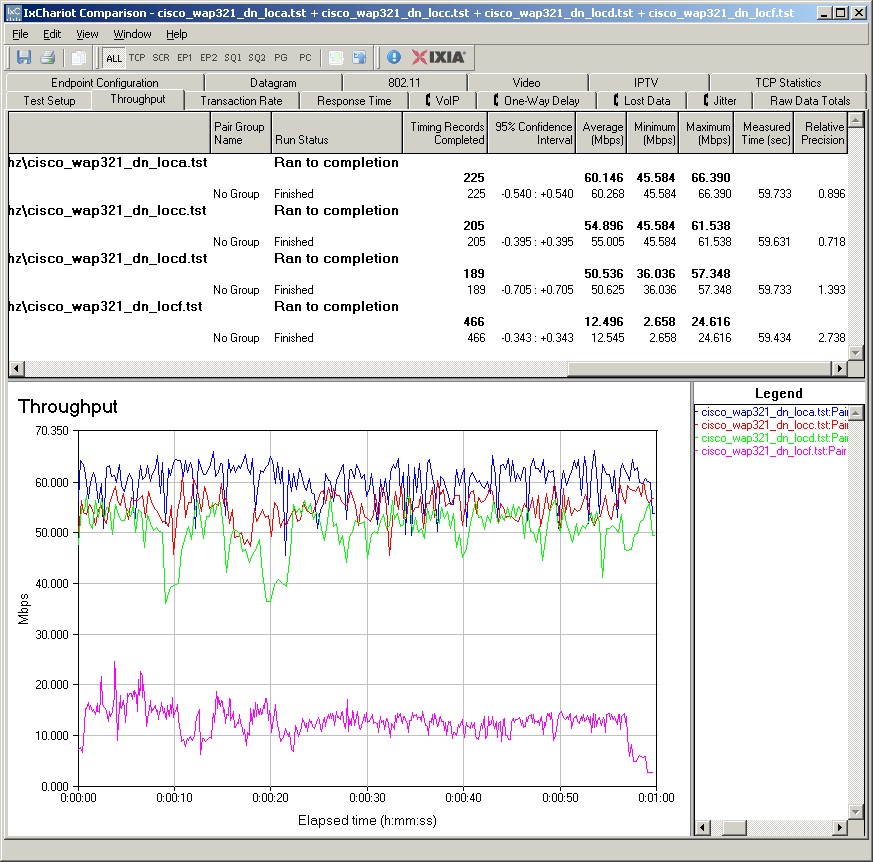Switch to the Raw Data Totals tab
This screenshot has width=873, height=862.
coord(810,101)
